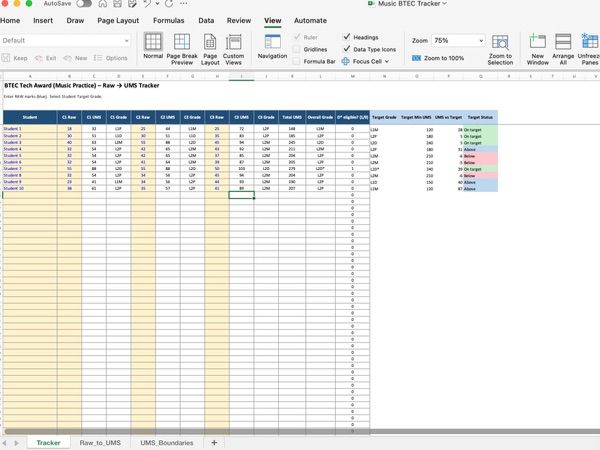Open the Review ribbon tab
The height and width of the screenshot is (450, 600).
coord(239,21)
